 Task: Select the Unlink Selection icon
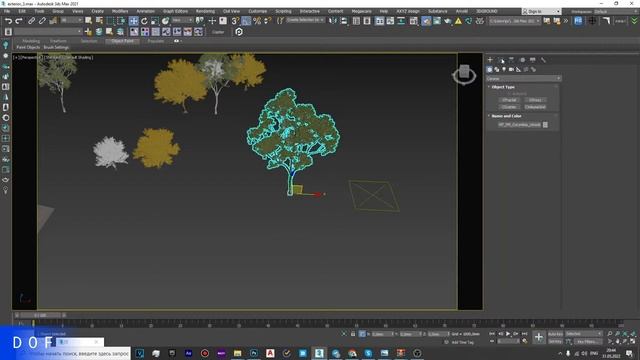(42, 20)
